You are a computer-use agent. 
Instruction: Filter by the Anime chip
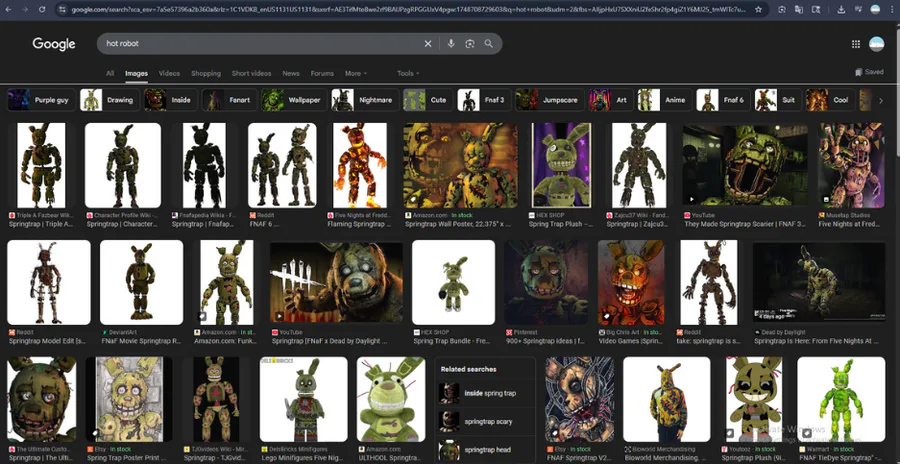pos(664,100)
